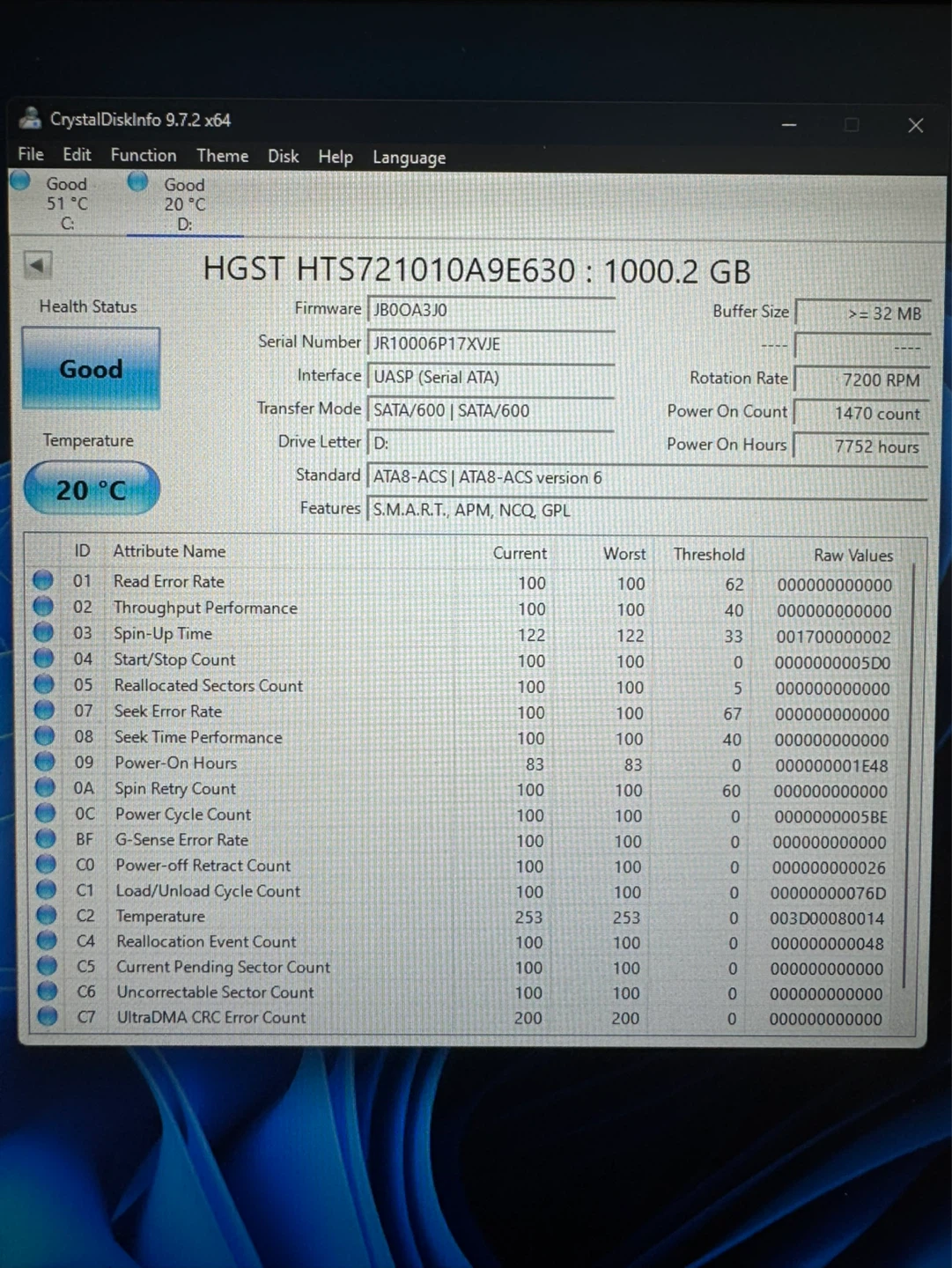Click status icon for Throughput Performance
This screenshot has width=952, height=1268.
(x=43, y=606)
